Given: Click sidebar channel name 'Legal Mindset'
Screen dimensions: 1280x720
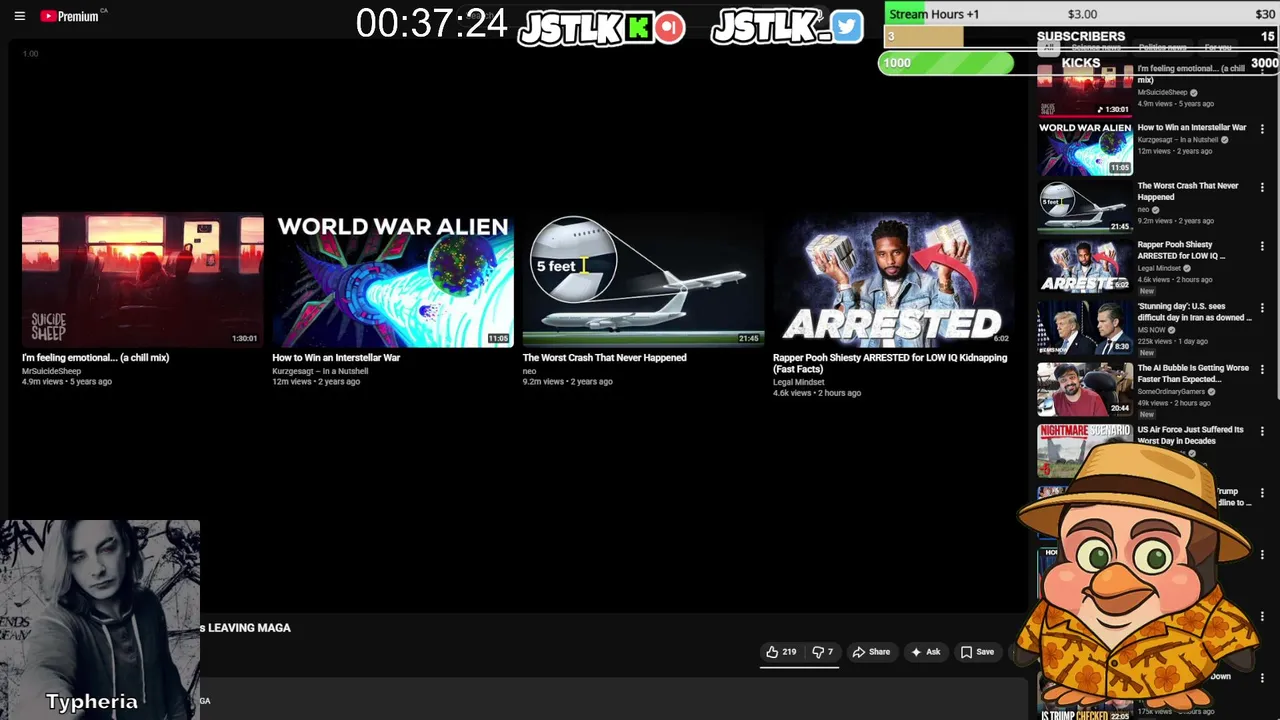Looking at the screenshot, I should click(x=1160, y=269).
